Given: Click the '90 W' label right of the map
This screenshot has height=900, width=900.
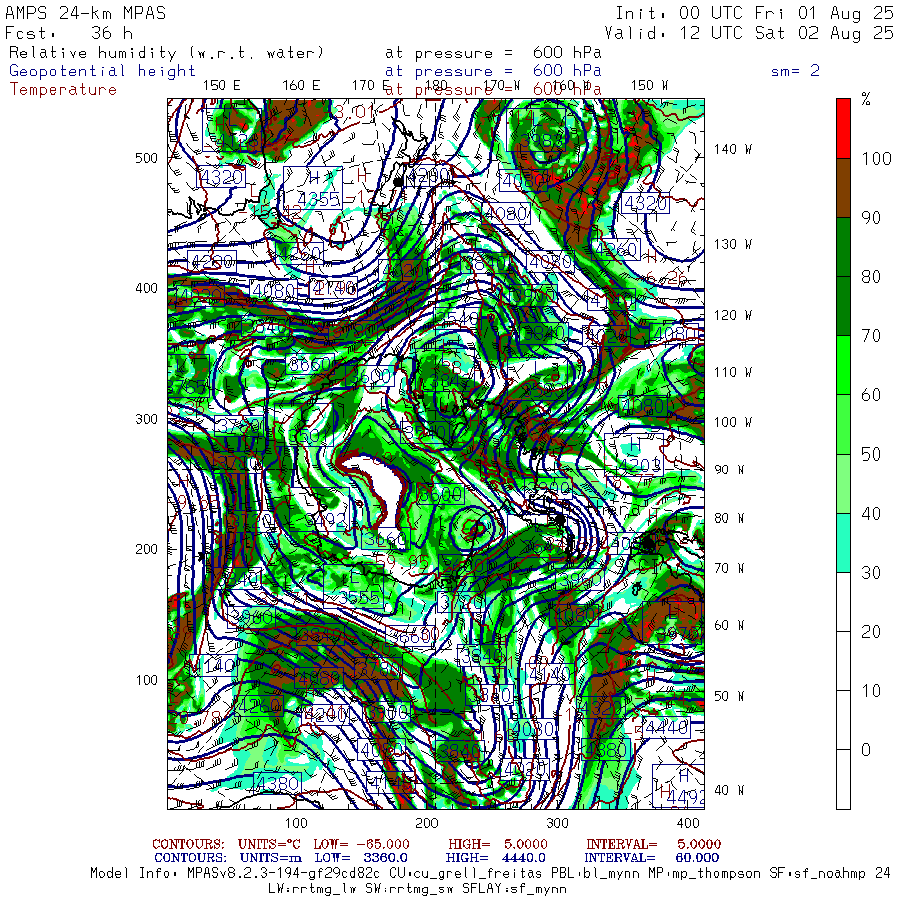Looking at the screenshot, I should [x=729, y=470].
